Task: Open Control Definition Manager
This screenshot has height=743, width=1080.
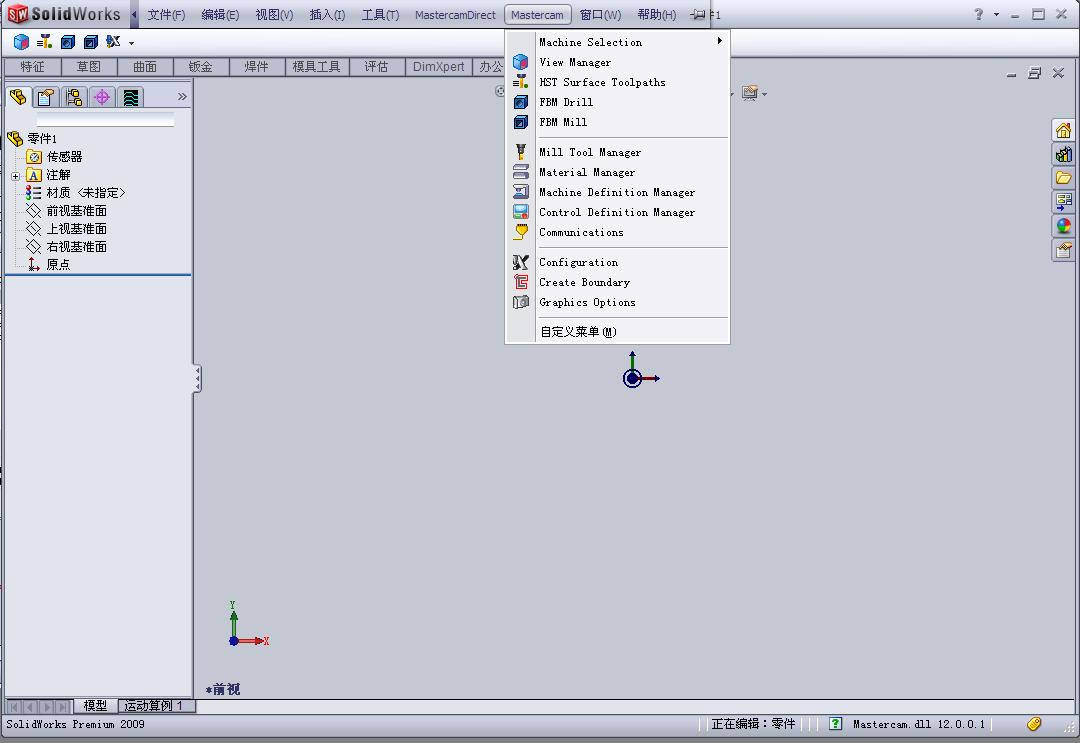Action: tap(618, 212)
